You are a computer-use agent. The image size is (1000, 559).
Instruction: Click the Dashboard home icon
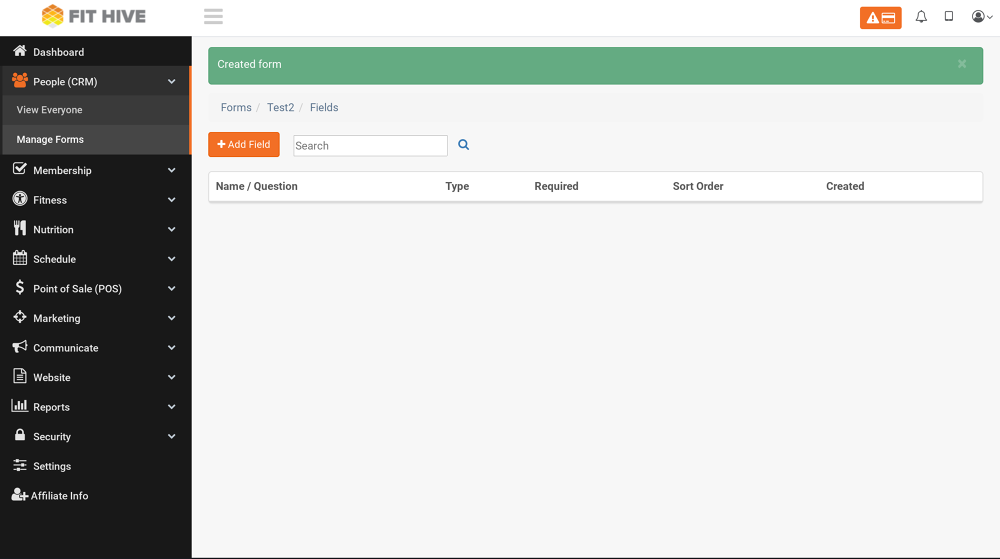tap(20, 51)
